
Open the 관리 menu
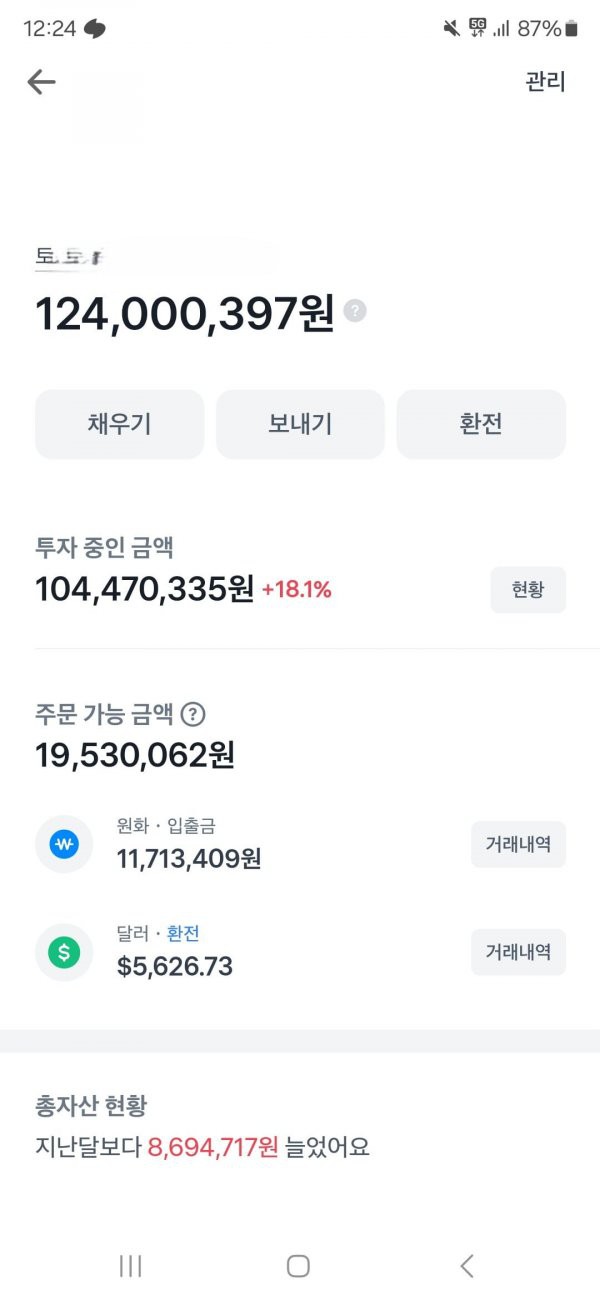click(x=546, y=82)
